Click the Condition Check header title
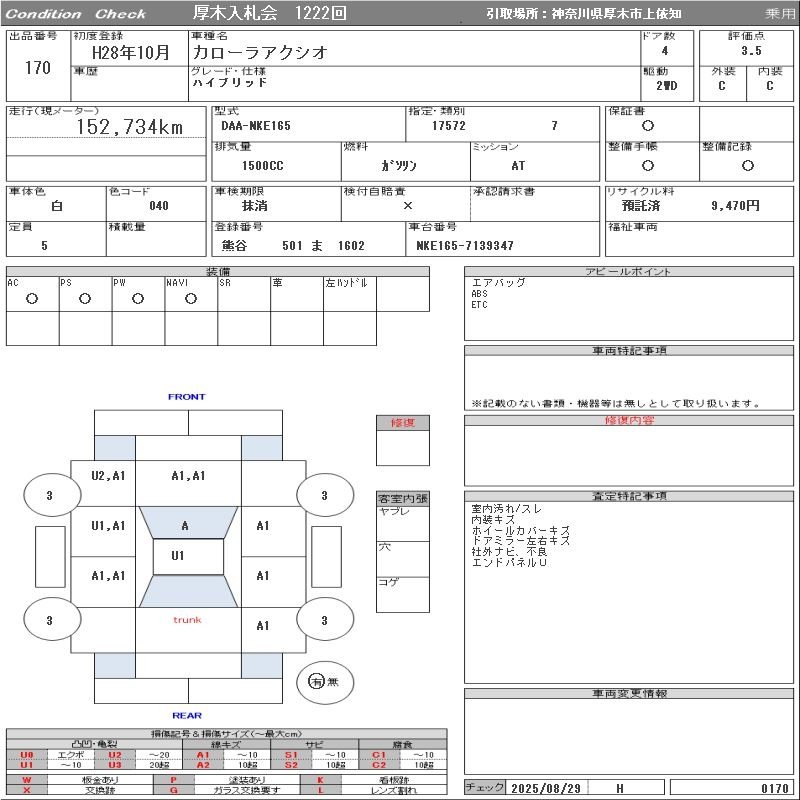 pyautogui.click(x=76, y=14)
